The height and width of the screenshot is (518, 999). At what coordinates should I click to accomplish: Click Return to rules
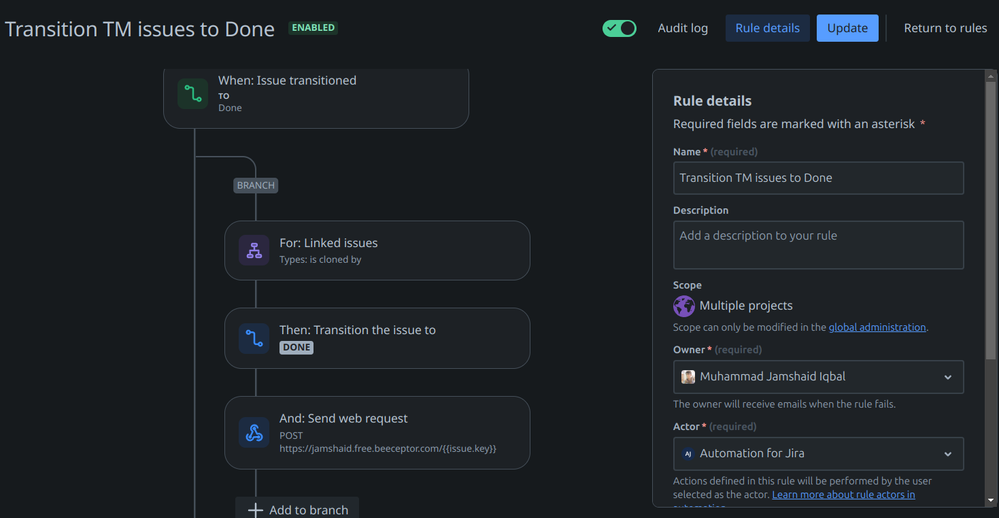point(945,28)
